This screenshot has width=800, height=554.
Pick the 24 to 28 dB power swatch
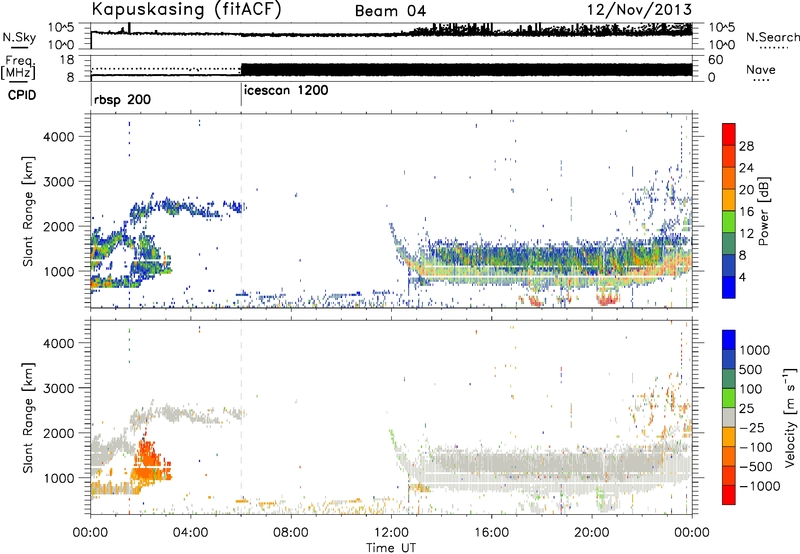click(x=729, y=156)
